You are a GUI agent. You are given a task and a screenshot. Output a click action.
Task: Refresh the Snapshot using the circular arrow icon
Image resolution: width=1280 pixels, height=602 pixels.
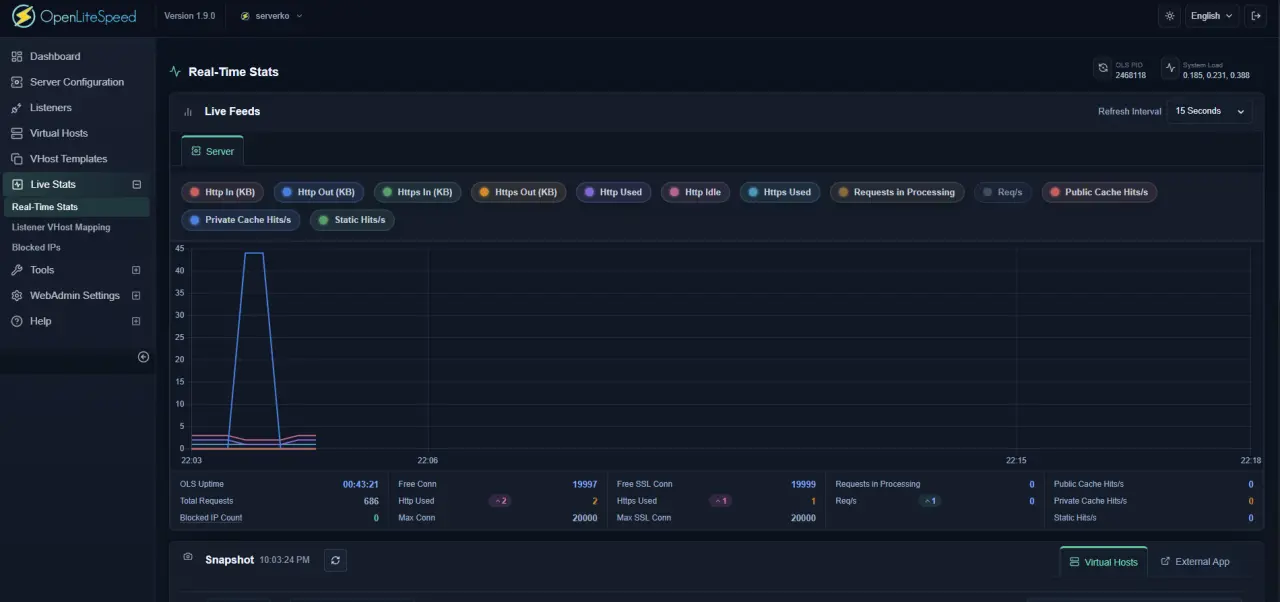(335, 560)
